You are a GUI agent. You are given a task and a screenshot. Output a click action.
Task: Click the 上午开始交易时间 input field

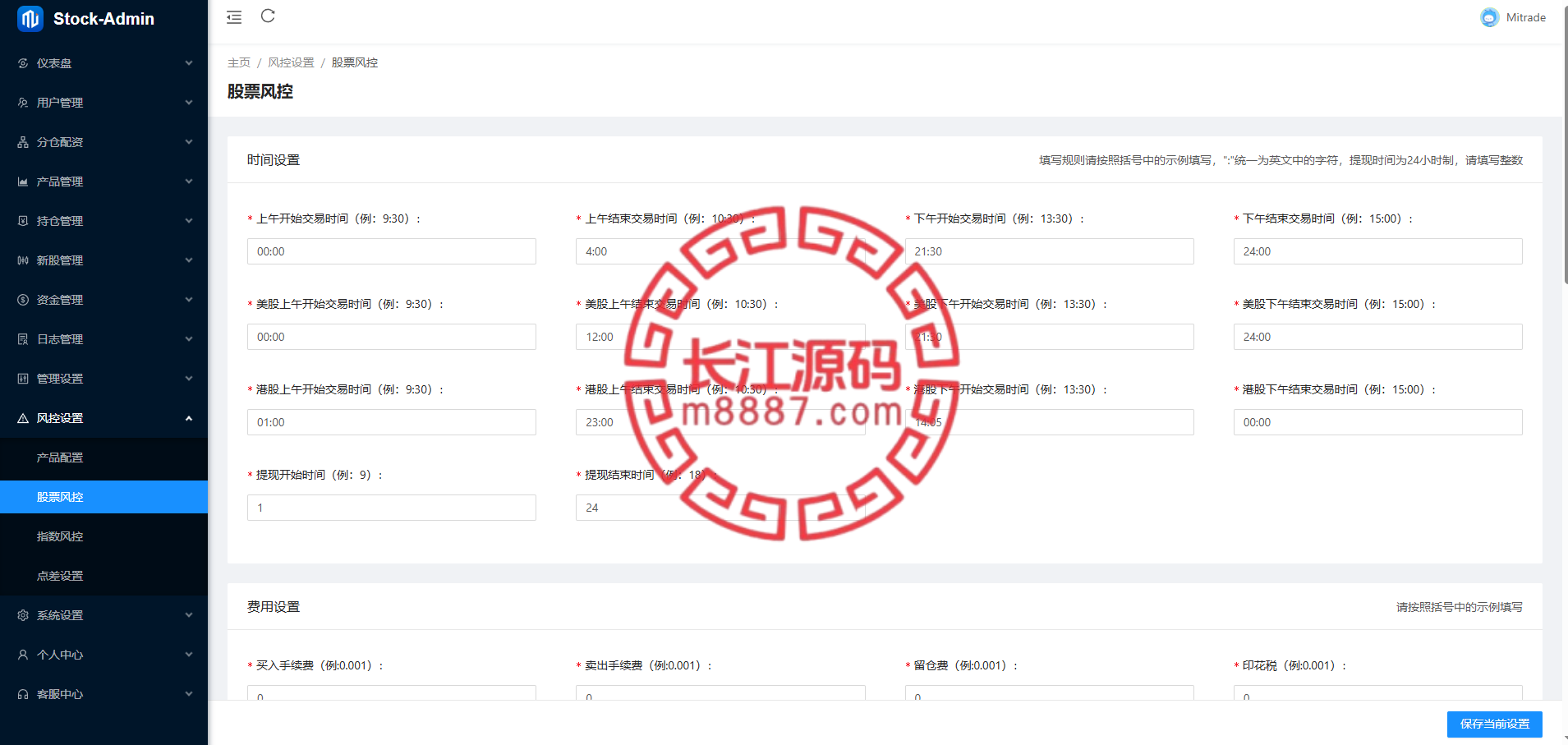392,251
